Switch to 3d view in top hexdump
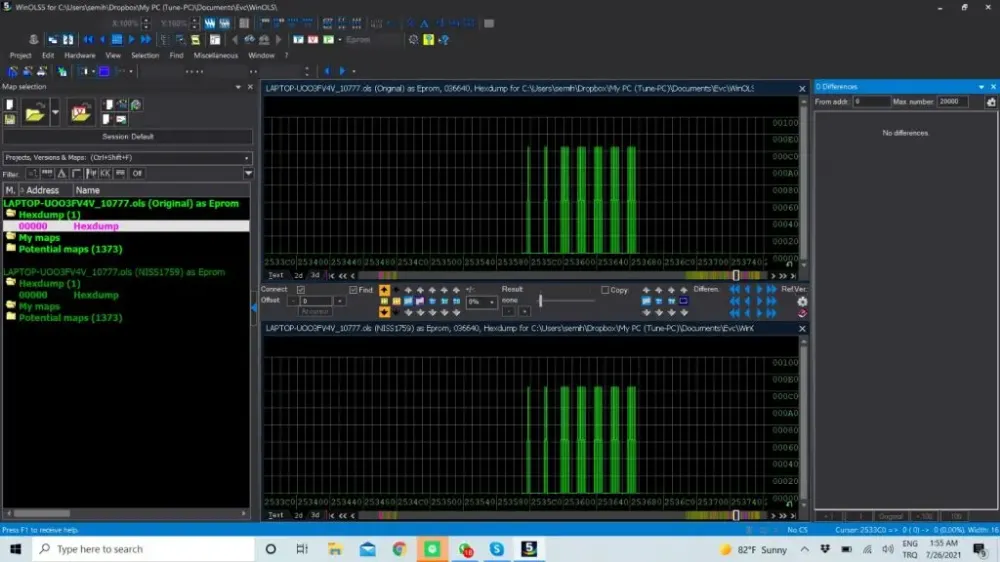The width and height of the screenshot is (1000, 562). point(315,276)
